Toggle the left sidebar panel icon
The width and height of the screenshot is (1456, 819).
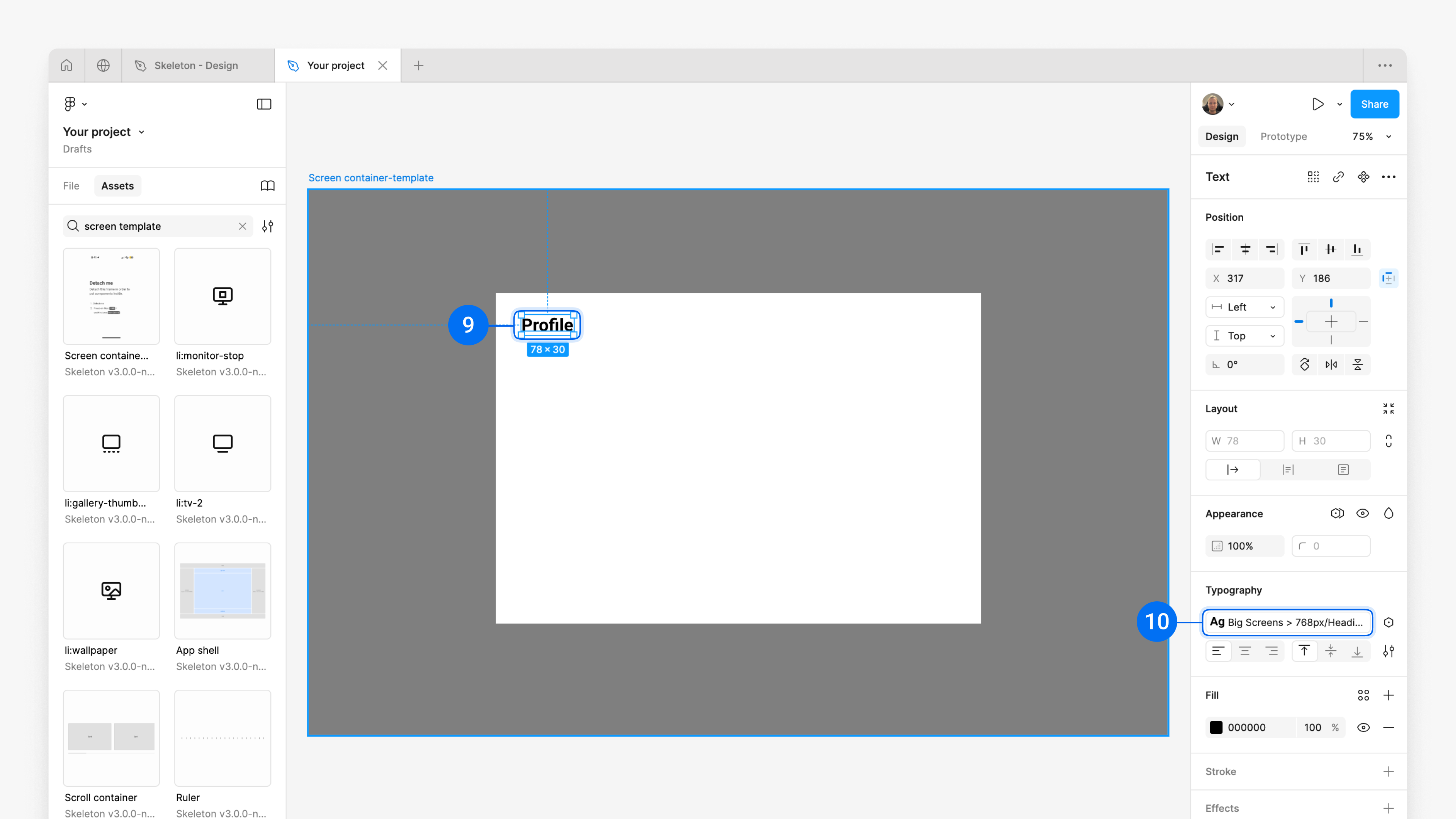tap(264, 104)
